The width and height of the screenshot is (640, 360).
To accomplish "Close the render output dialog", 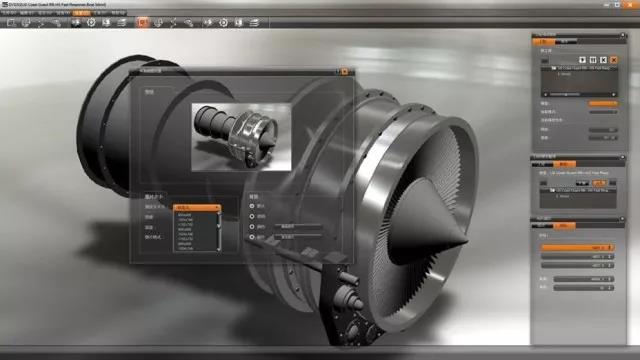I will point(344,71).
